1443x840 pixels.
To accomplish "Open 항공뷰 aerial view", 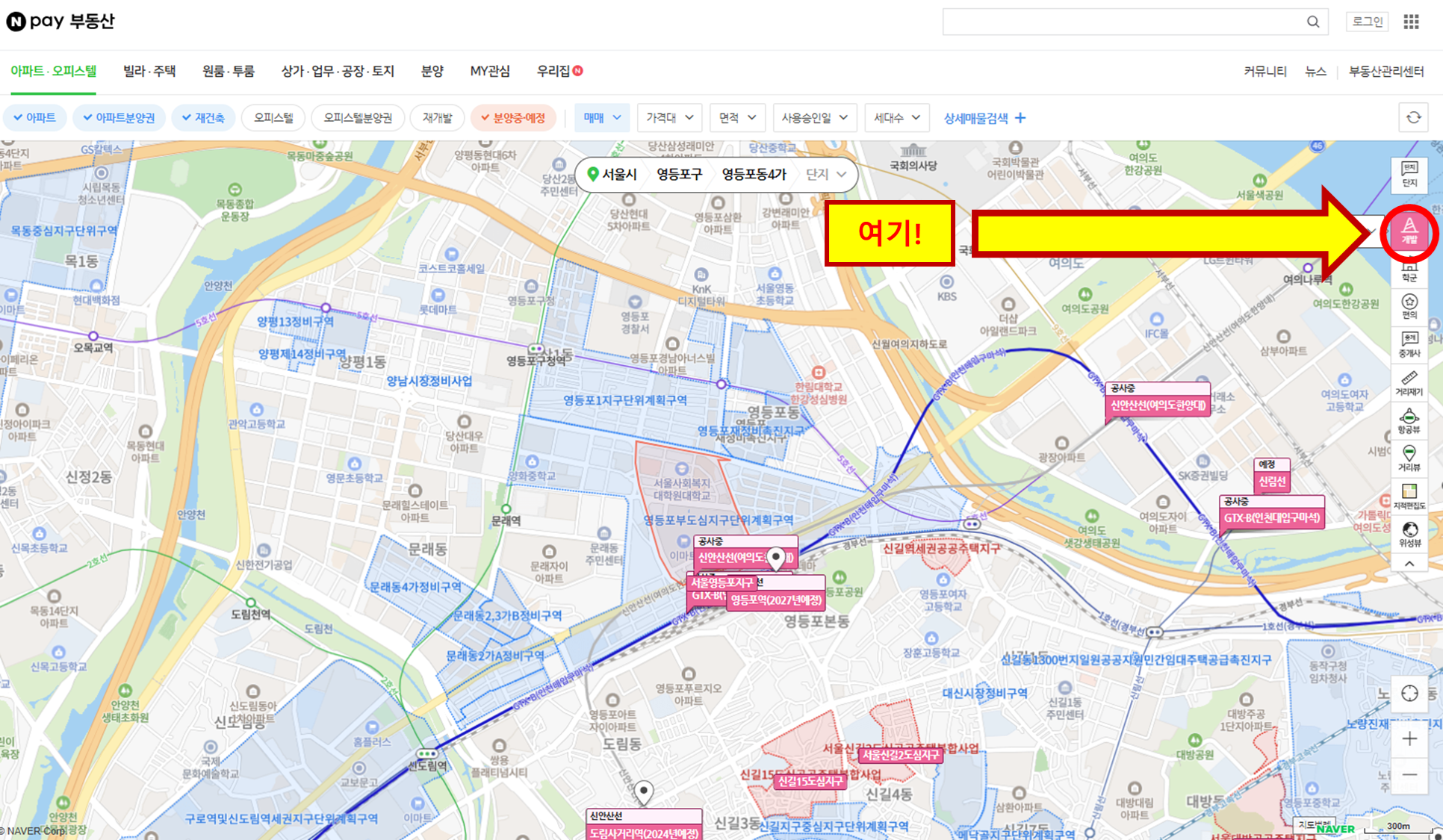I will click(x=1409, y=421).
